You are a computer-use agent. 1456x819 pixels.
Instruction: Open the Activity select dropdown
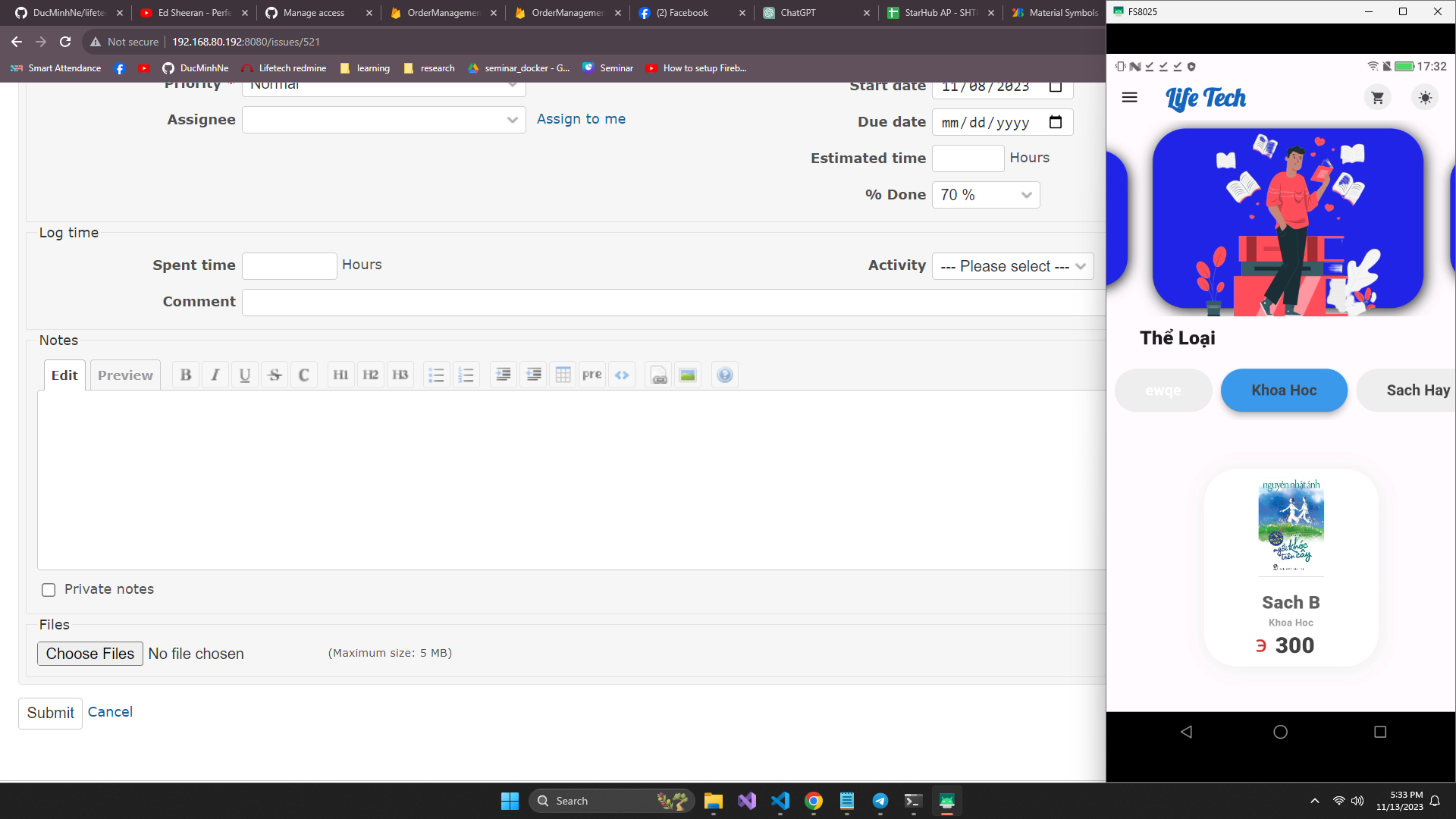point(1012,266)
